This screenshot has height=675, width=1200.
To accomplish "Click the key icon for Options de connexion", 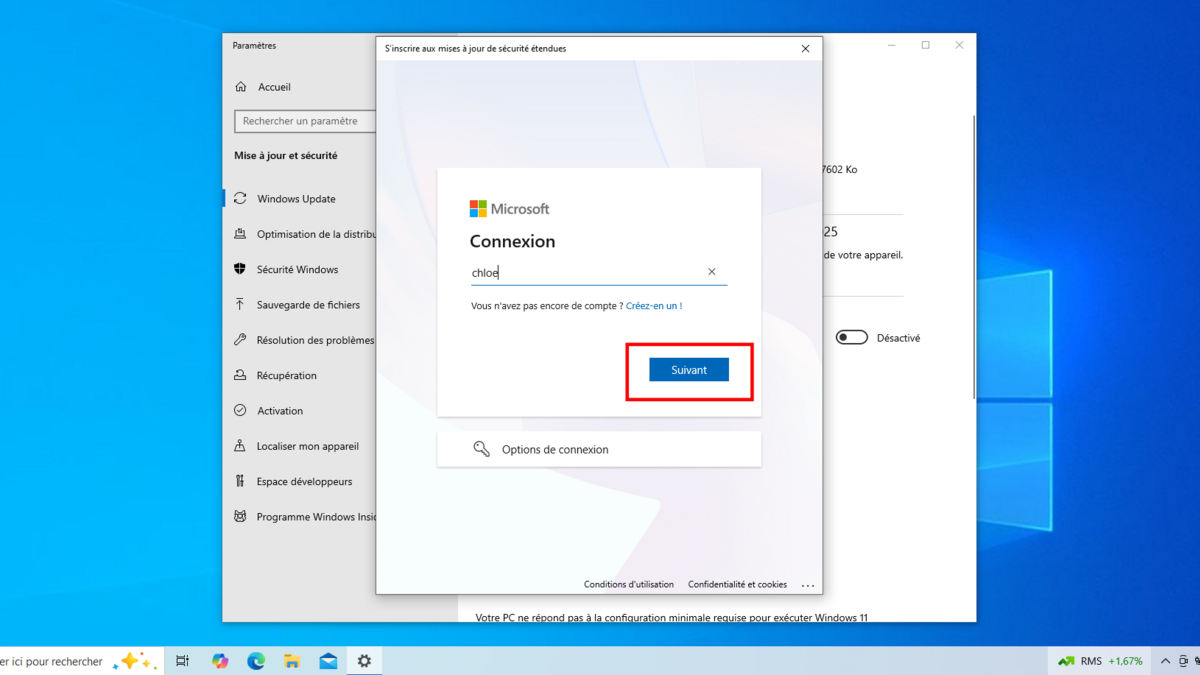I will (481, 449).
